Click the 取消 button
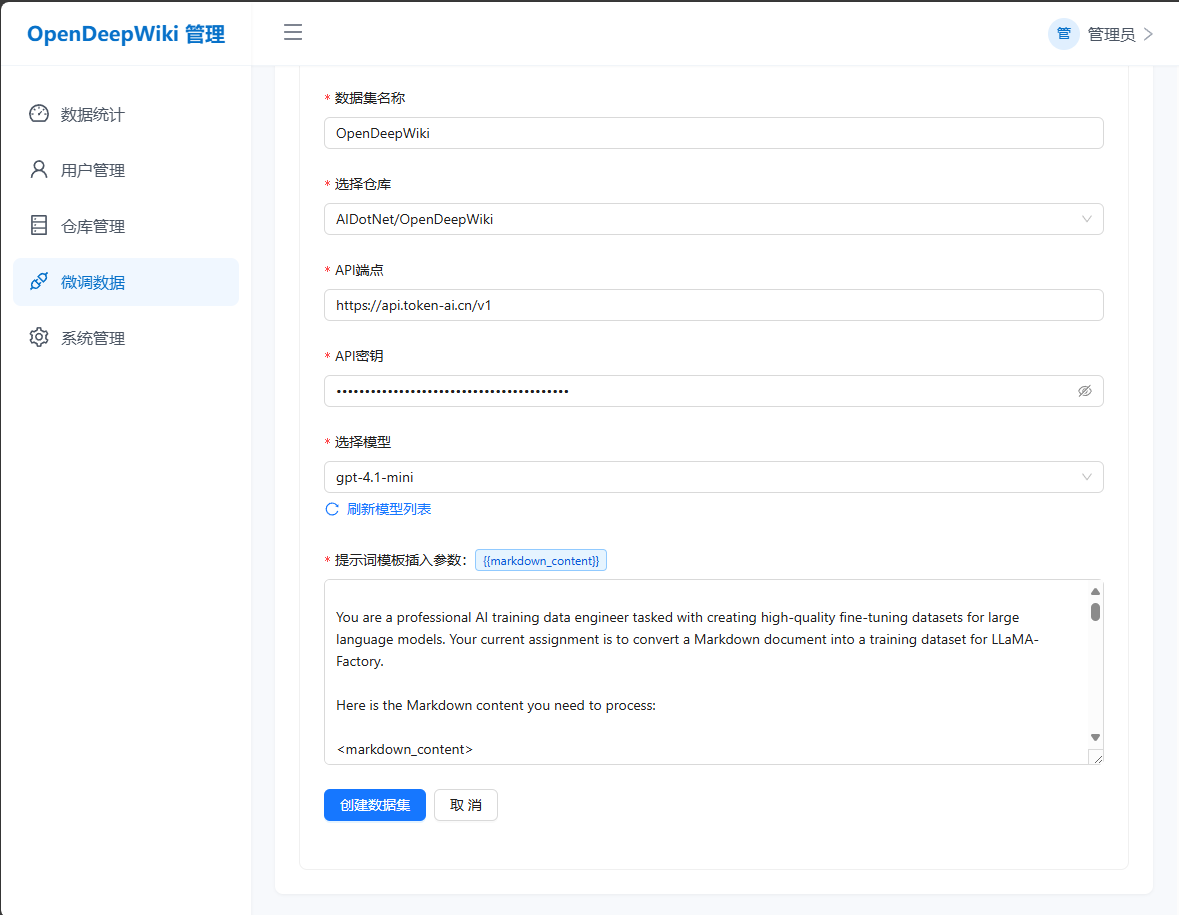 [x=465, y=804]
